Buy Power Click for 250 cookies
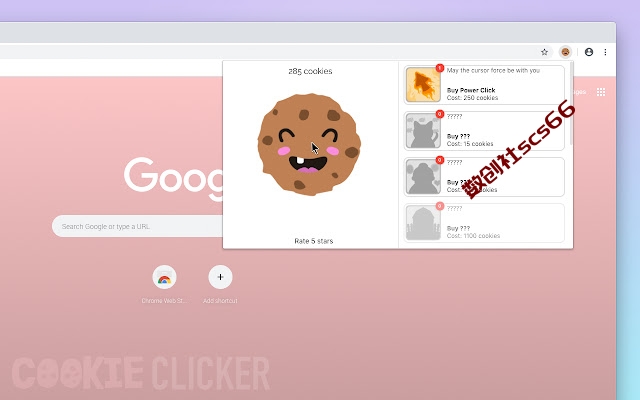This screenshot has height=400, width=640. pos(484,84)
